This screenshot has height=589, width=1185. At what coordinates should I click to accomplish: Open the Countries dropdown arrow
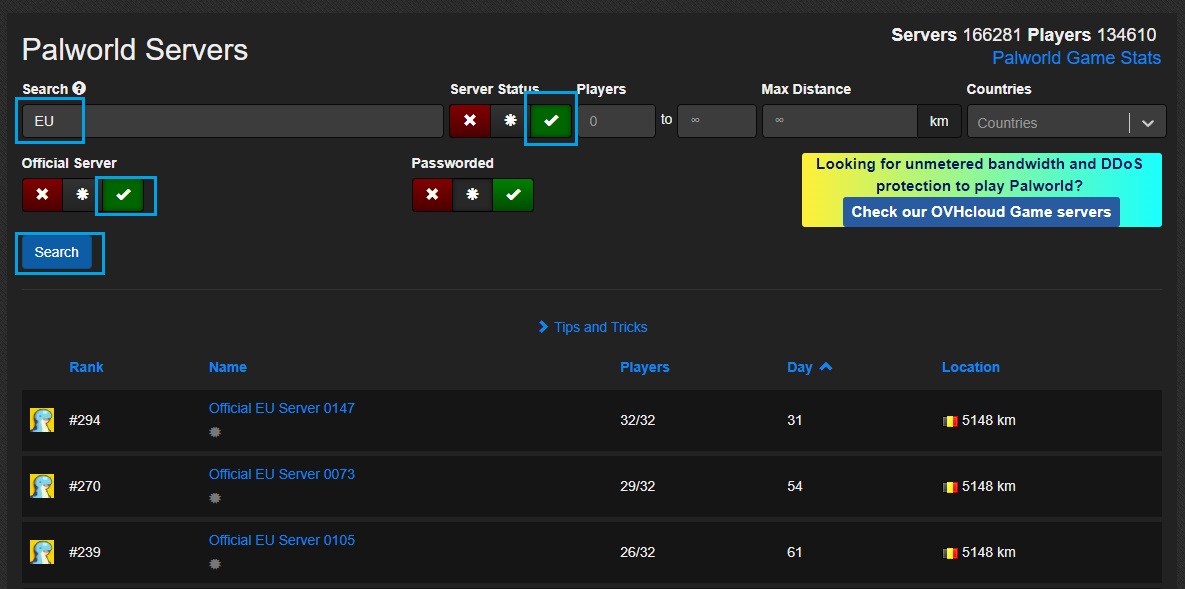tap(1148, 123)
